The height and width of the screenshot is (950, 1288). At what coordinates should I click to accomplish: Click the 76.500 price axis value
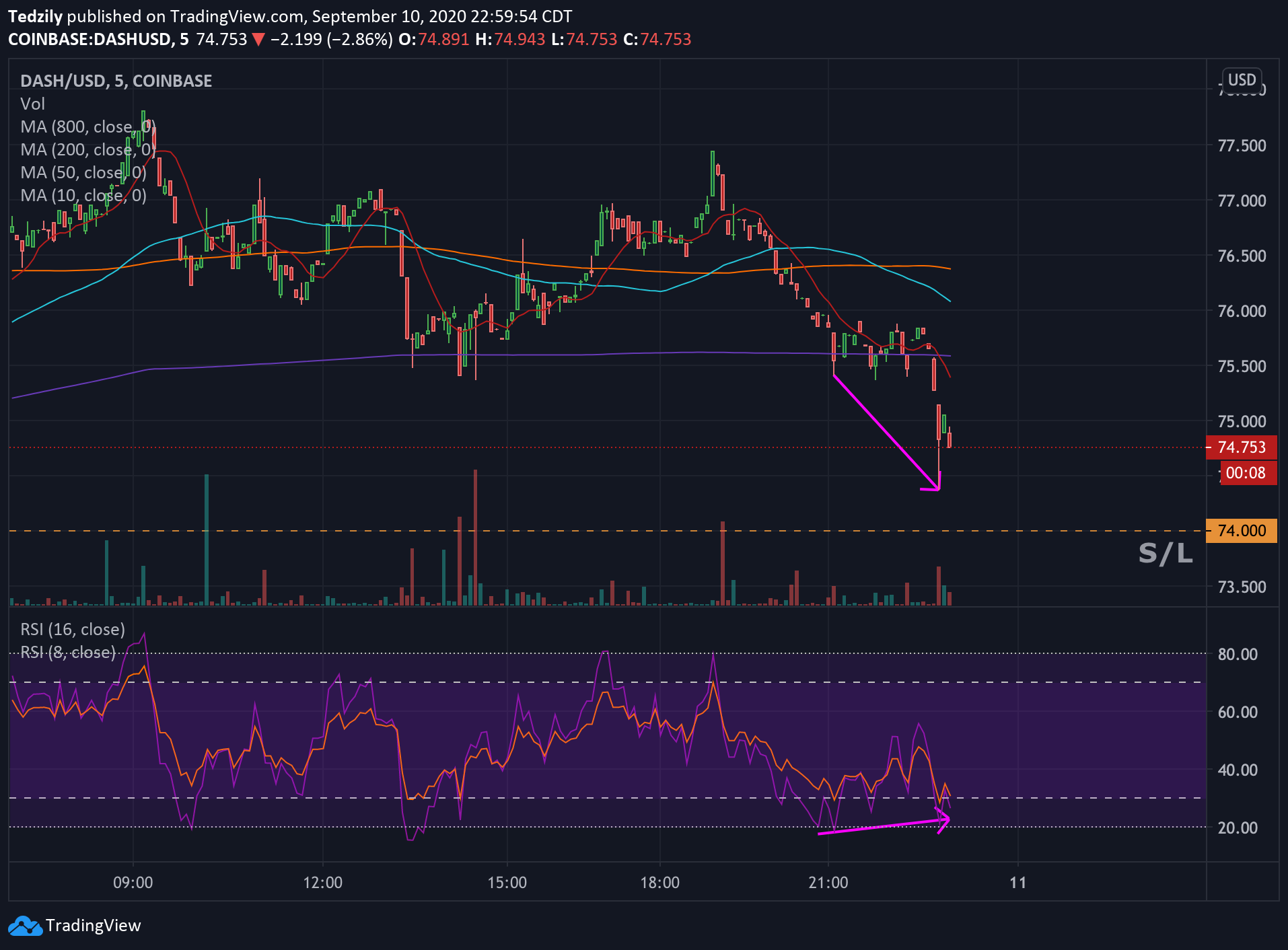[1242, 256]
